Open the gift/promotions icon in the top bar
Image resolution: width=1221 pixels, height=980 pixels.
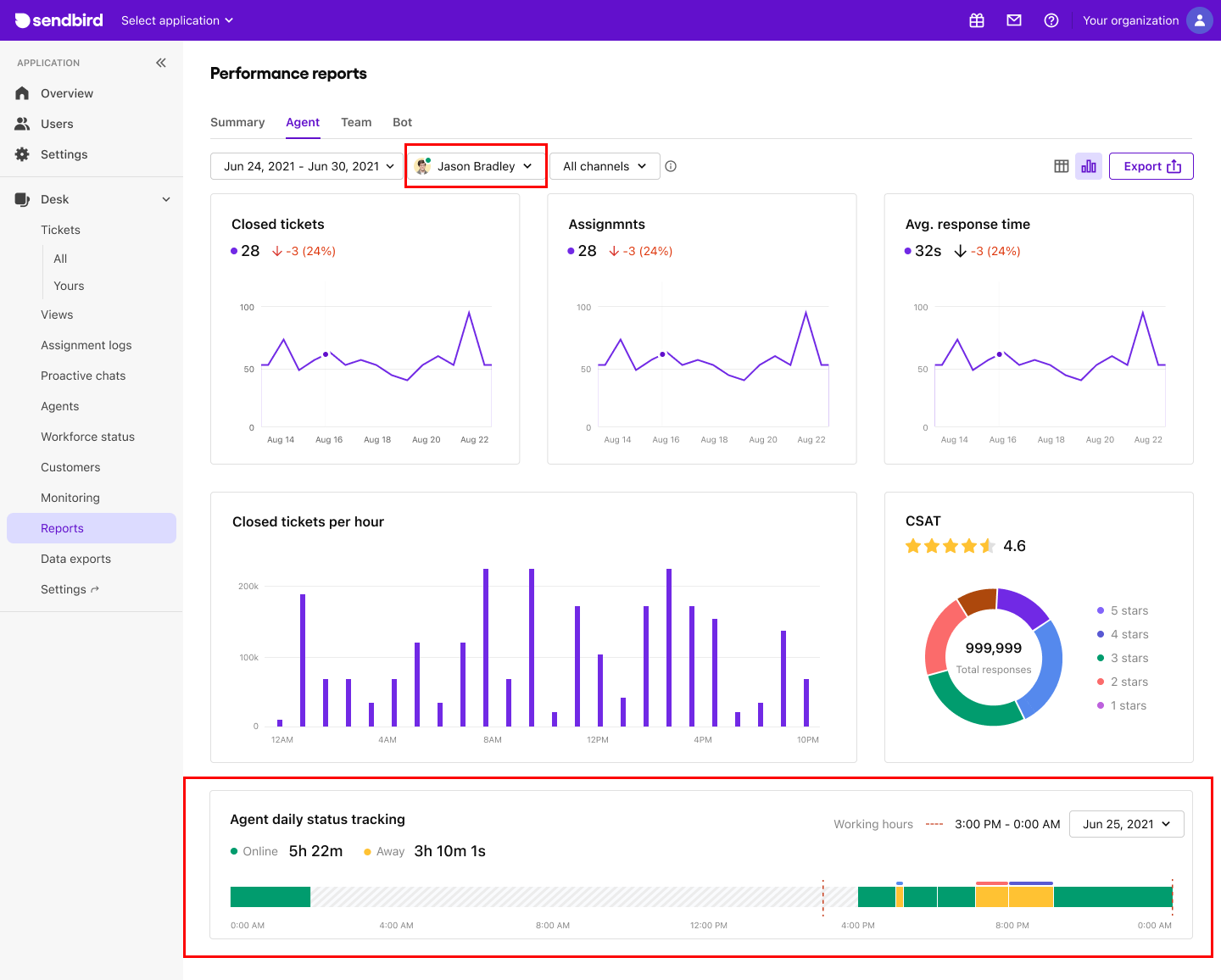pyautogui.click(x=976, y=19)
